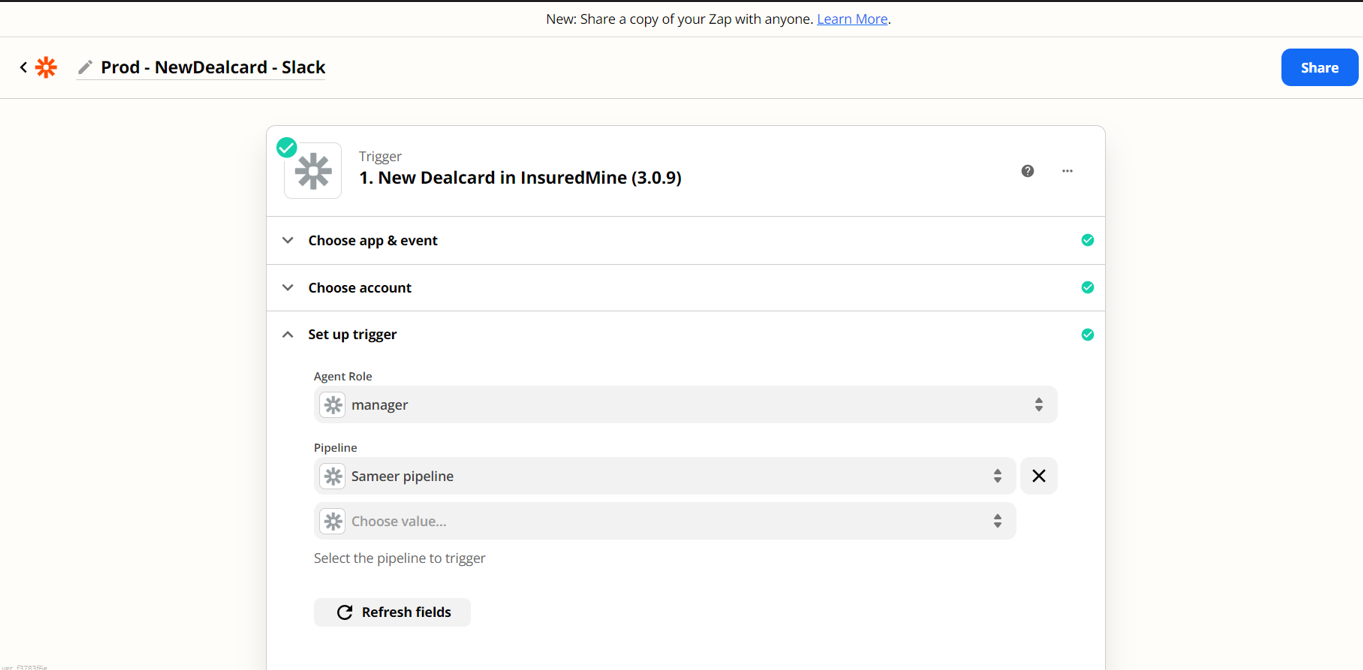1363x670 pixels.
Task: Expand the Choose app & event section
Action: 686,240
